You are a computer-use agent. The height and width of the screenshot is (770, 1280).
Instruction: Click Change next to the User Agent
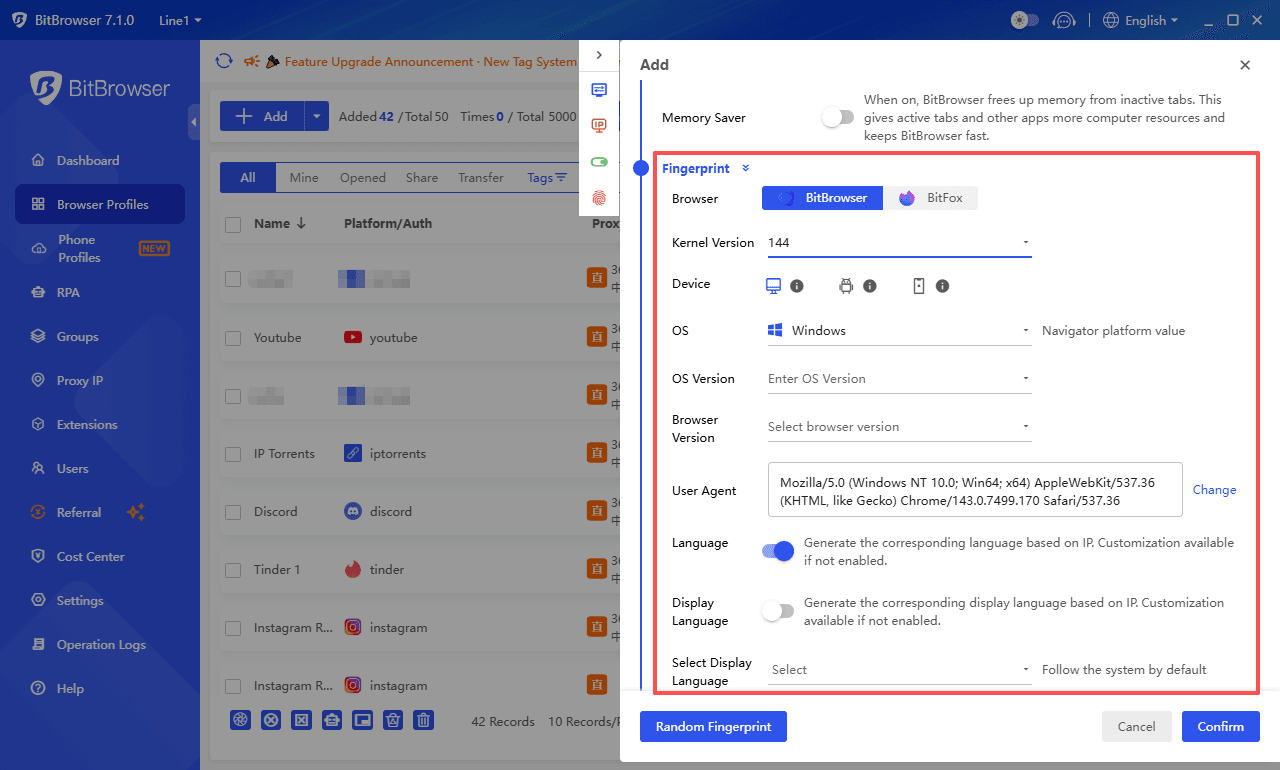click(x=1214, y=490)
